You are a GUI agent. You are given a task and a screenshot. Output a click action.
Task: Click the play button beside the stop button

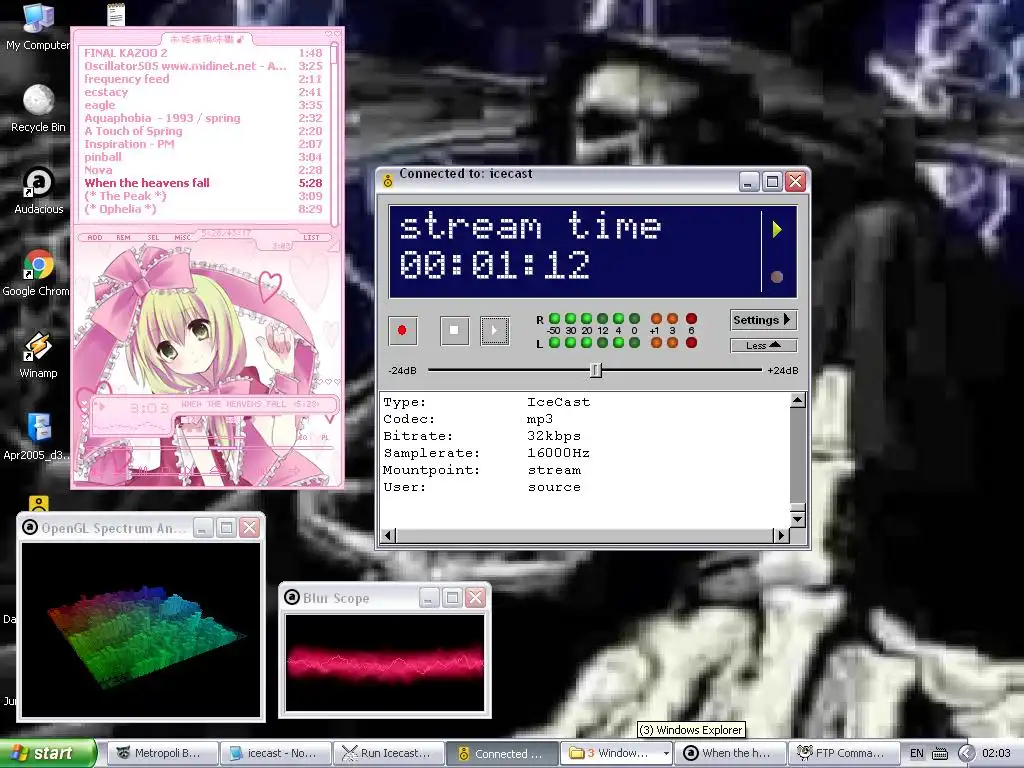pos(494,330)
